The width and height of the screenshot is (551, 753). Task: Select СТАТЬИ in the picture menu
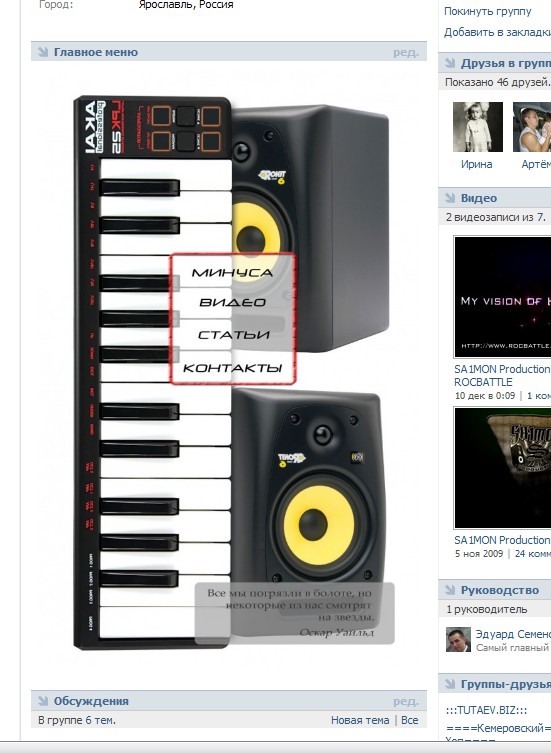[233, 335]
